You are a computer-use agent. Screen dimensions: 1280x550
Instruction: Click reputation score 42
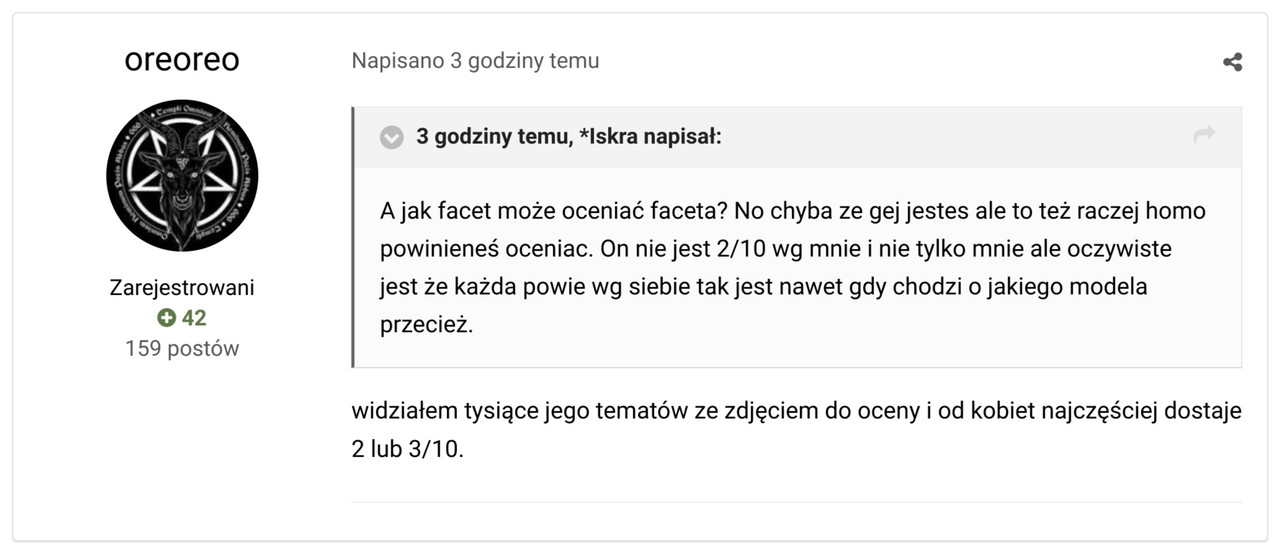[194, 318]
